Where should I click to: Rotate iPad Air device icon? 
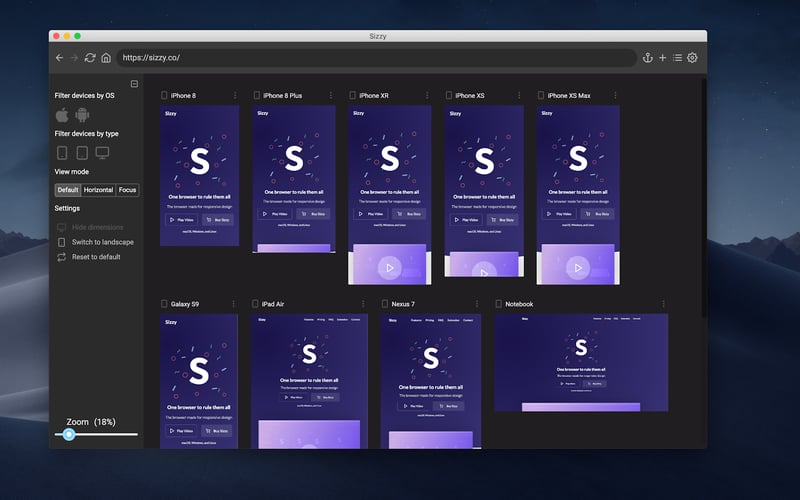pos(255,304)
